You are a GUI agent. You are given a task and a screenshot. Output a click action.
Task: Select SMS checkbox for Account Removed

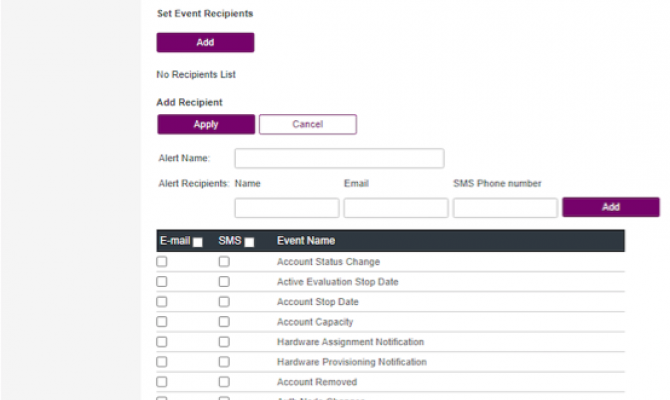point(224,382)
